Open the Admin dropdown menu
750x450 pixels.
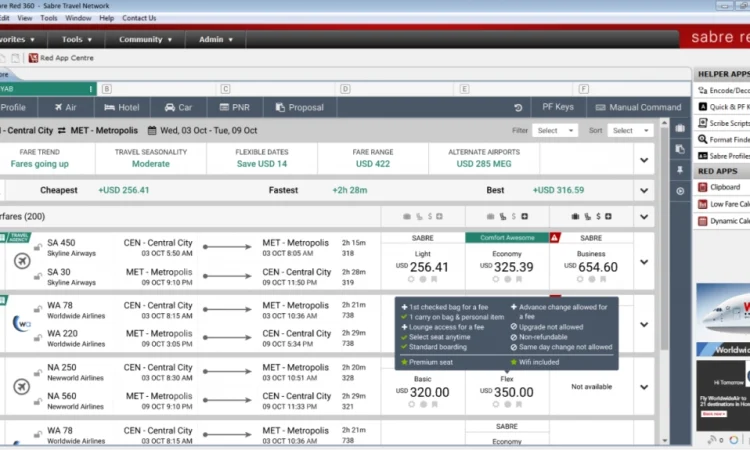click(216, 39)
